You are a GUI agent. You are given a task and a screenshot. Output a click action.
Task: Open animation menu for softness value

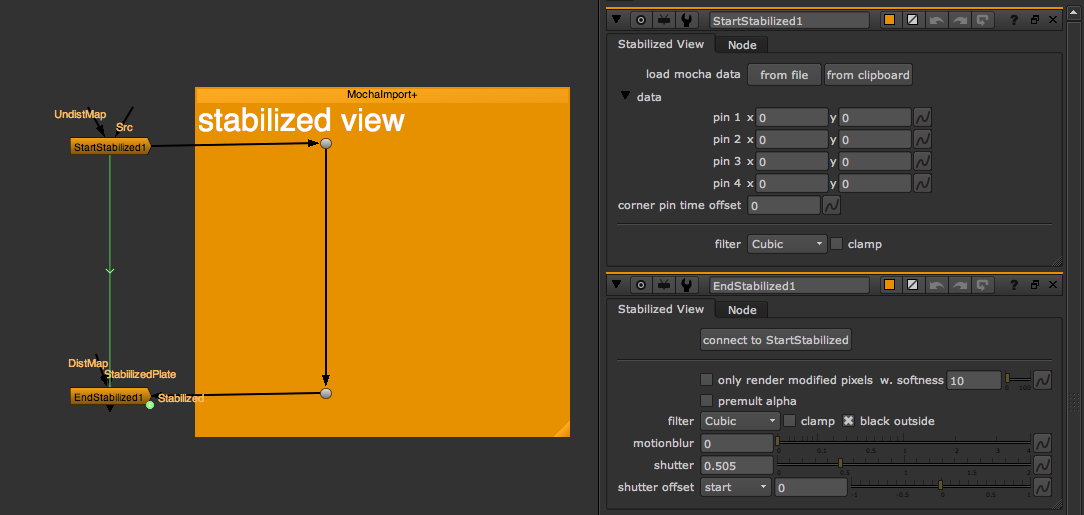click(1043, 380)
